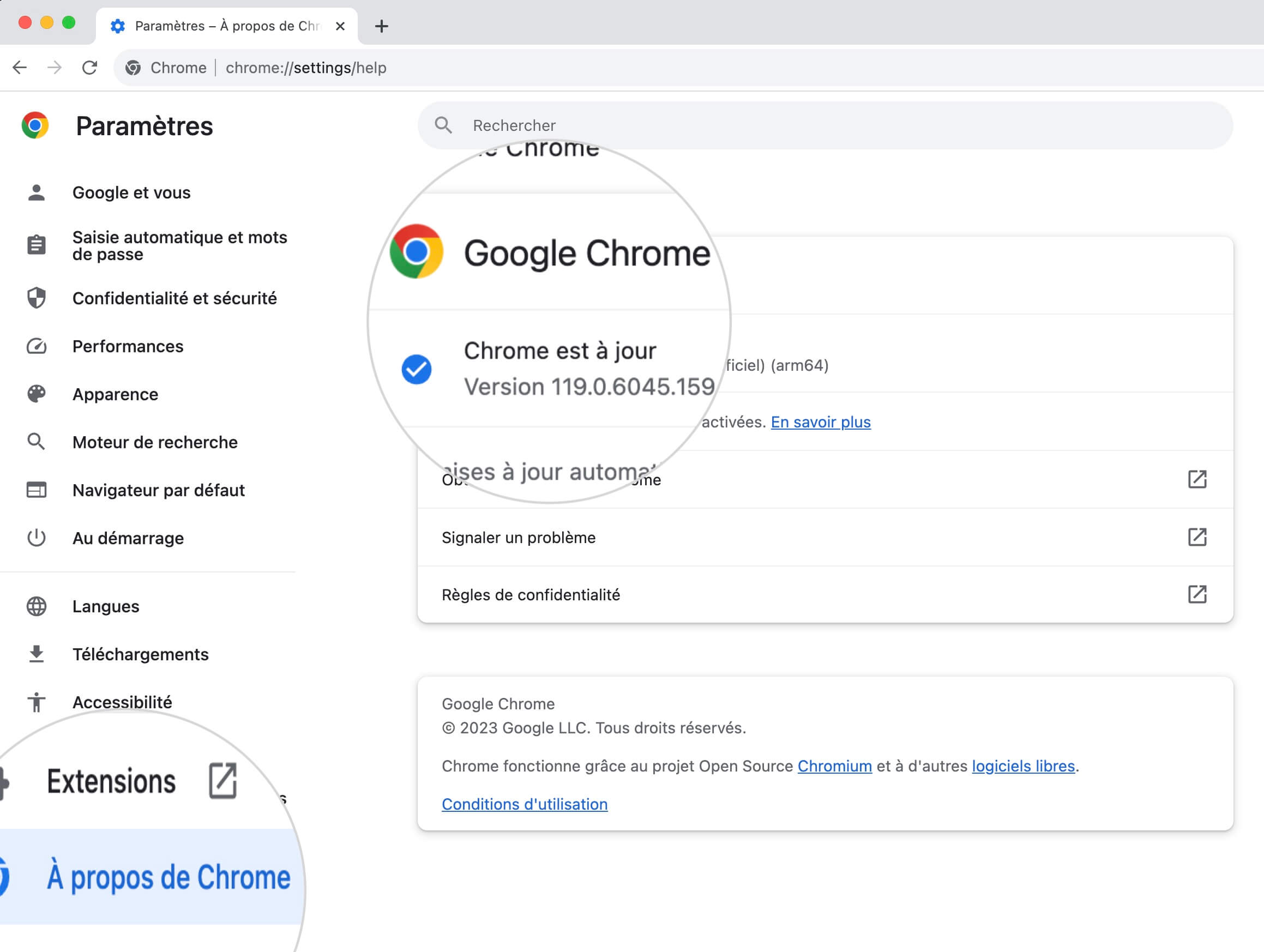Click the external link icon next to Extensions
The image size is (1264, 952).
click(x=222, y=780)
